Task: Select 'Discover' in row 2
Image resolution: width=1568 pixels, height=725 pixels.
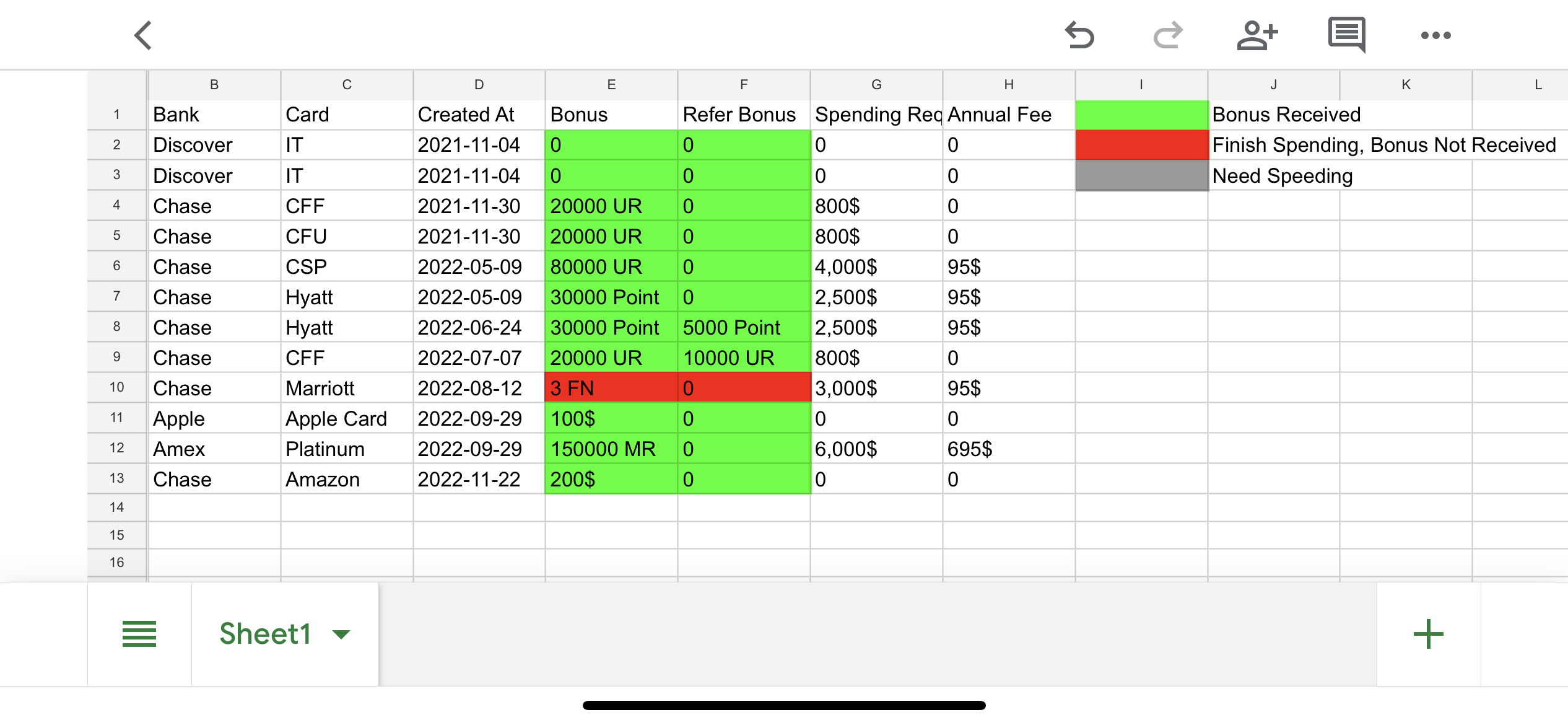Action: [214, 145]
